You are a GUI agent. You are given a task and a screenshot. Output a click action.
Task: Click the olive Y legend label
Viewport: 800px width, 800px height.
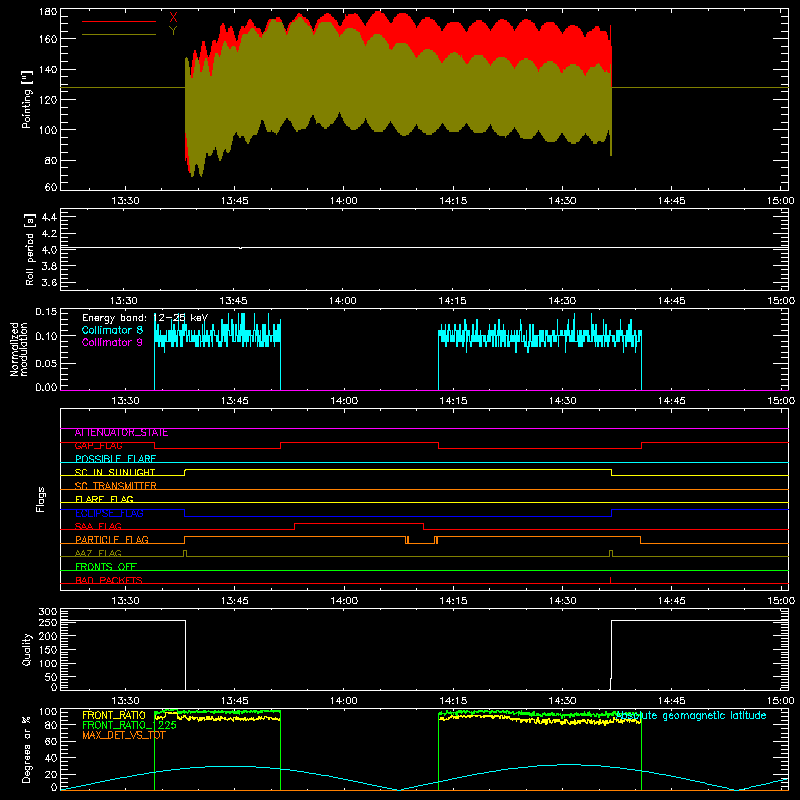point(173,31)
